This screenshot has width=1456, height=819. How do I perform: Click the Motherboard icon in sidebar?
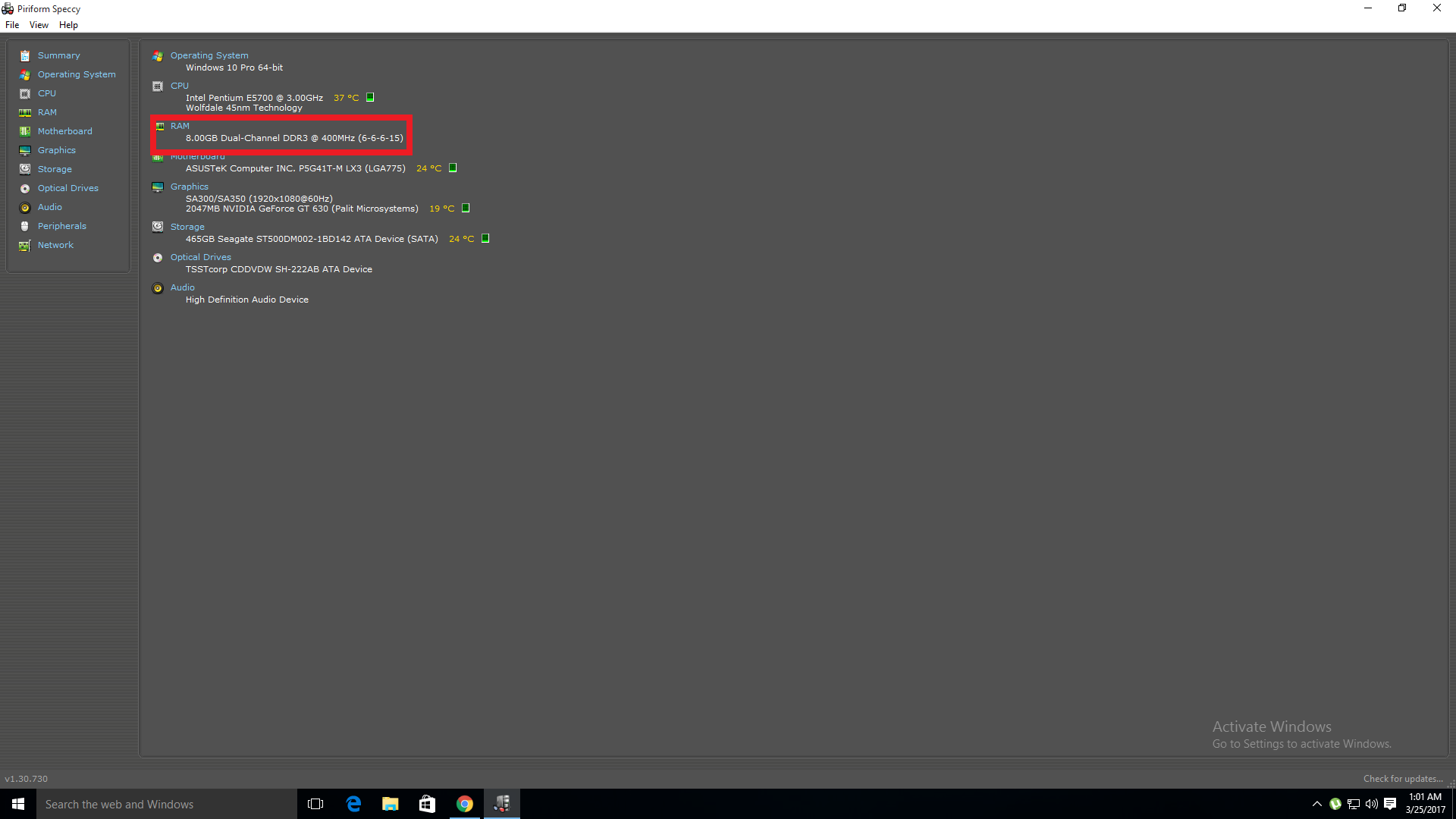tap(25, 132)
